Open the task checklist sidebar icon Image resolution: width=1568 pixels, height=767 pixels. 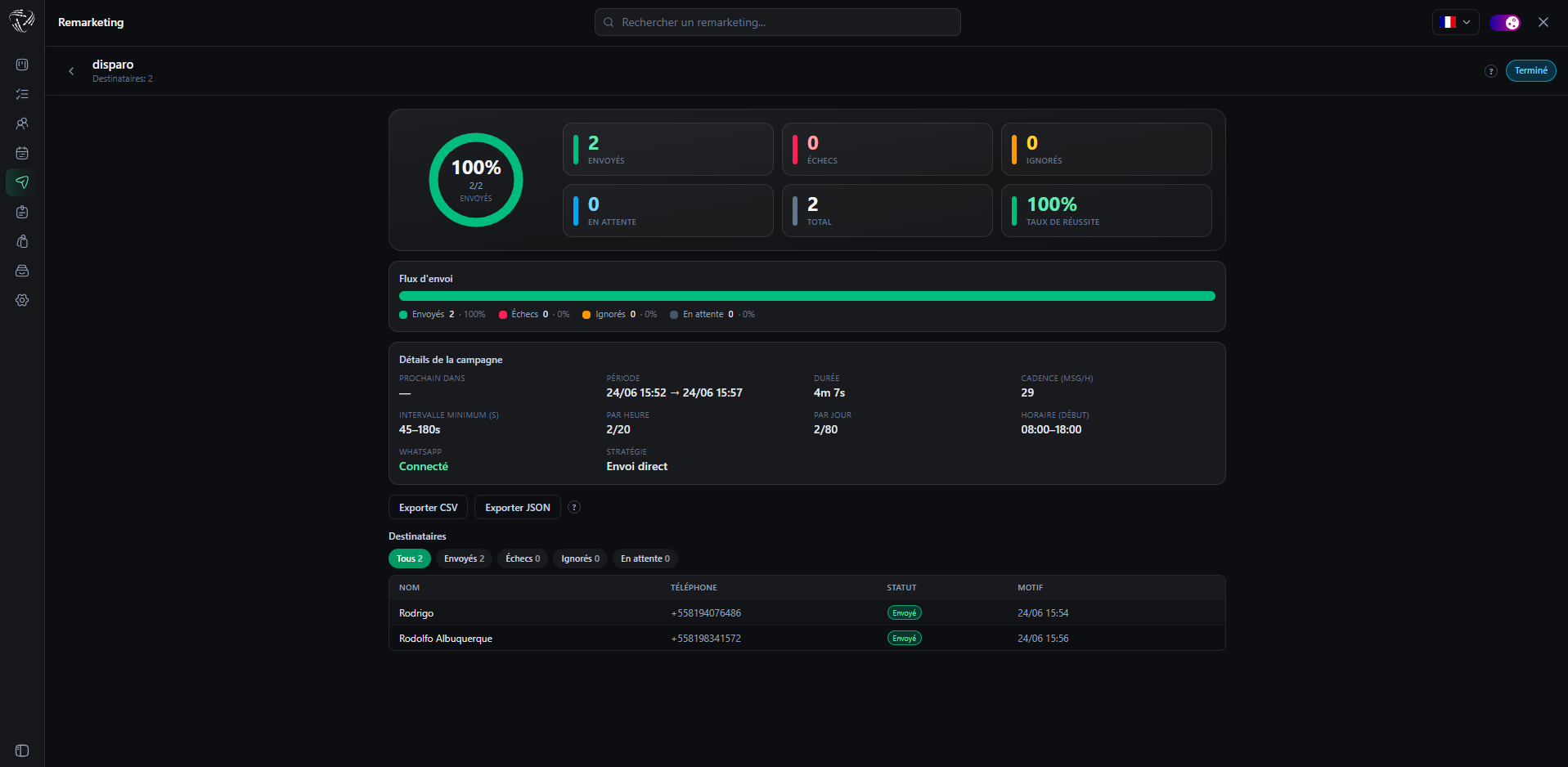point(22,94)
